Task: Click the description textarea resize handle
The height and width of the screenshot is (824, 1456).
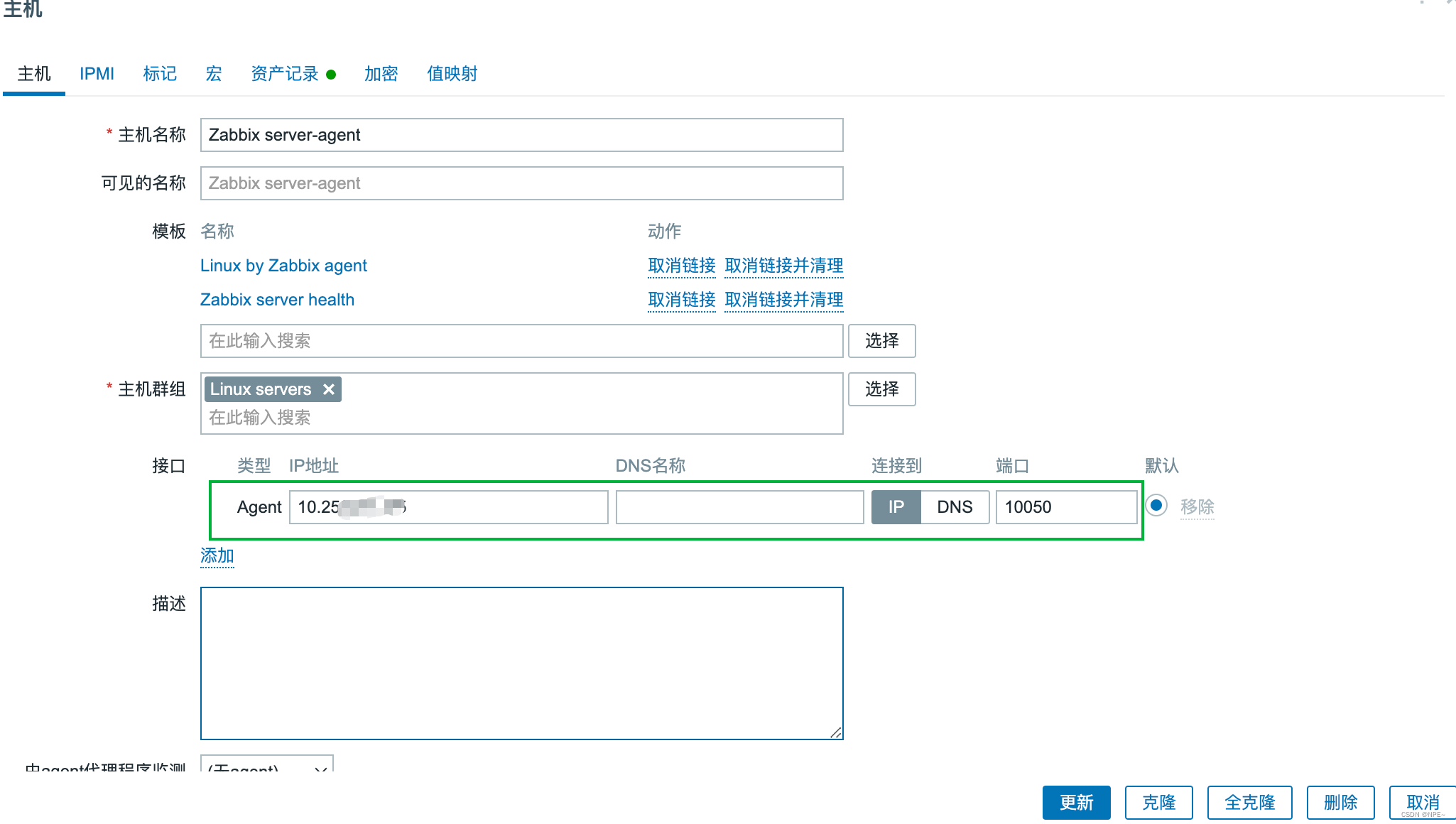Action: tap(836, 732)
